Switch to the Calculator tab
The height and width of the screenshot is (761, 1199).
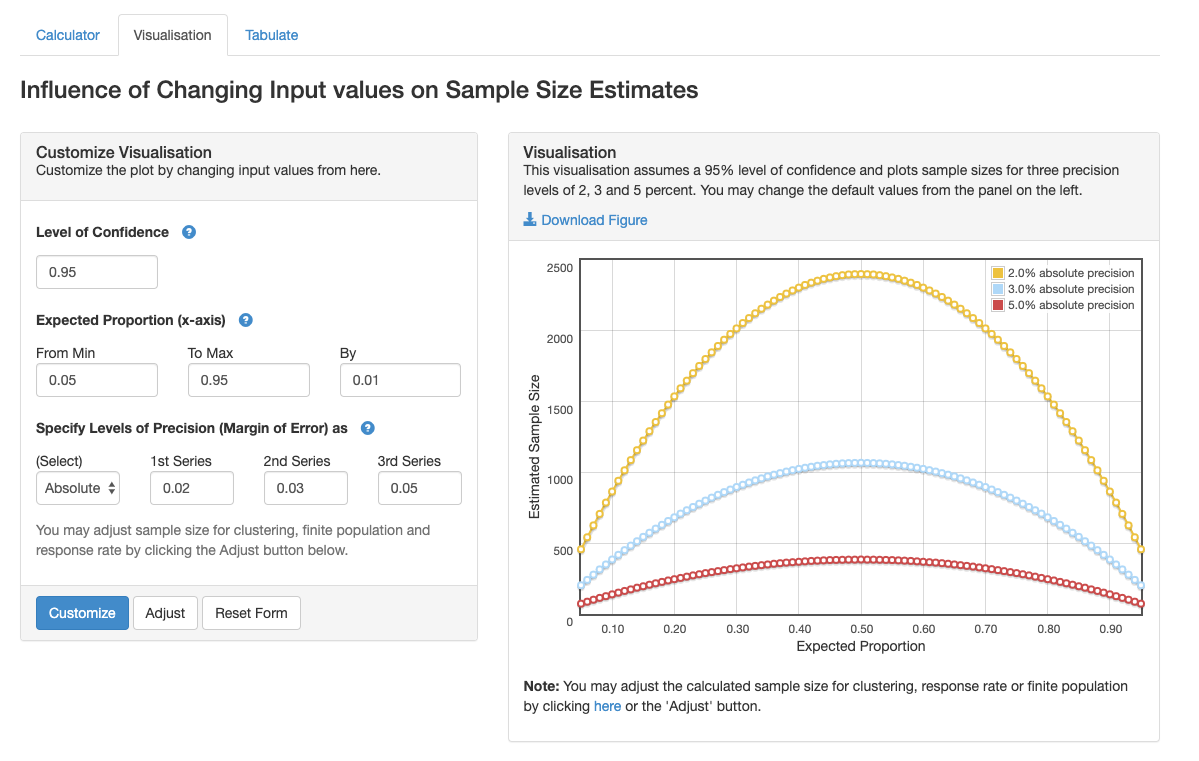coord(67,34)
